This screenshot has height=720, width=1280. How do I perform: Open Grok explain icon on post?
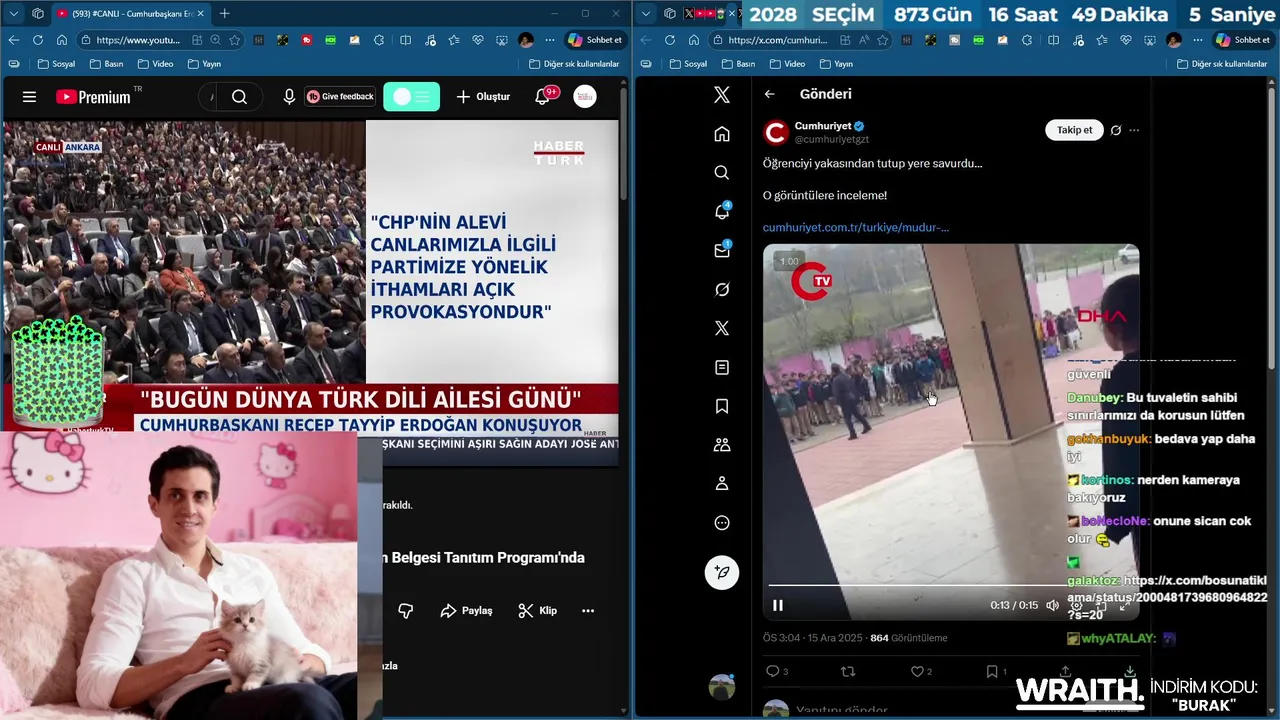(x=1116, y=130)
